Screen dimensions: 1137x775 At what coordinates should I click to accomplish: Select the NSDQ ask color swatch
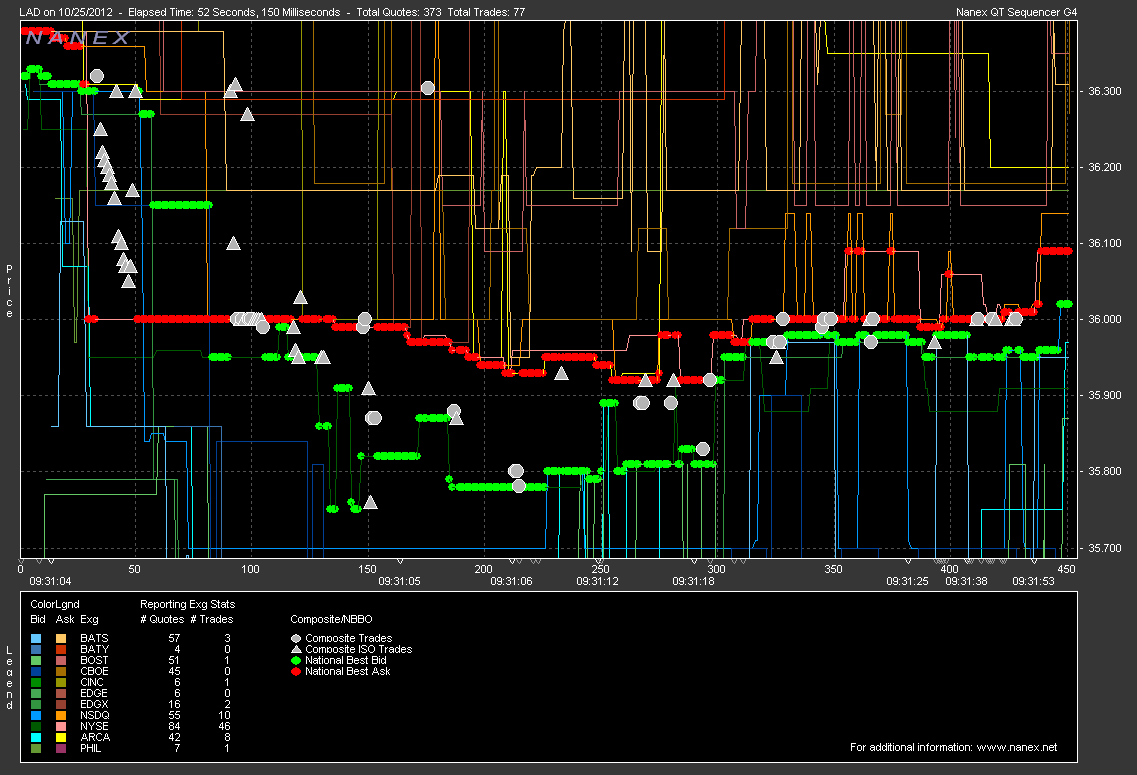(61, 716)
